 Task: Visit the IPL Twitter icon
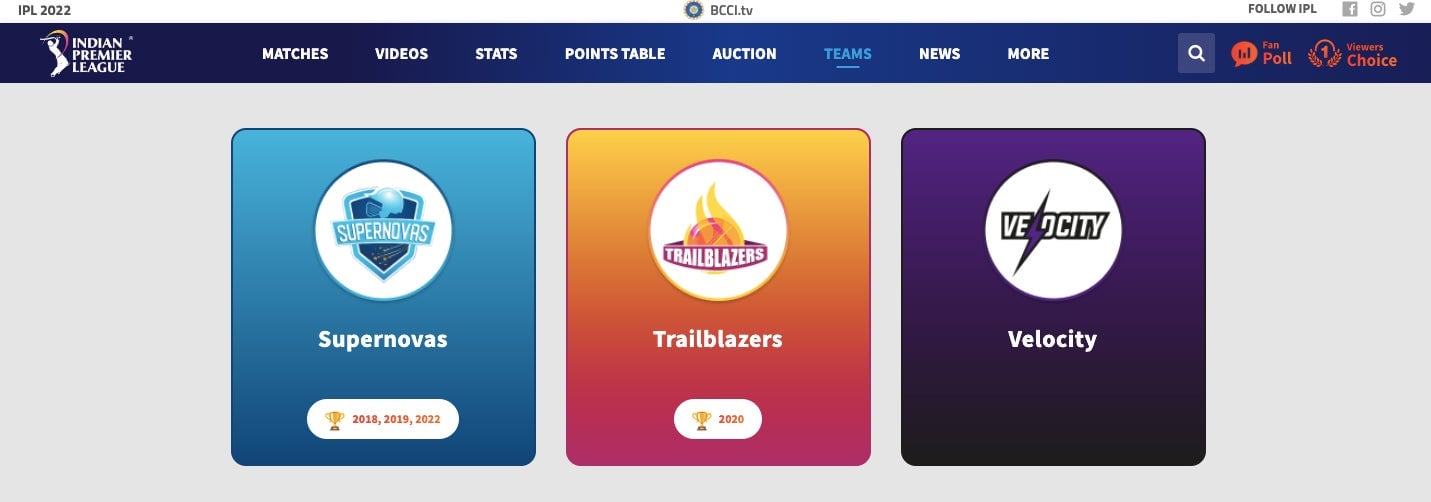[1407, 9]
